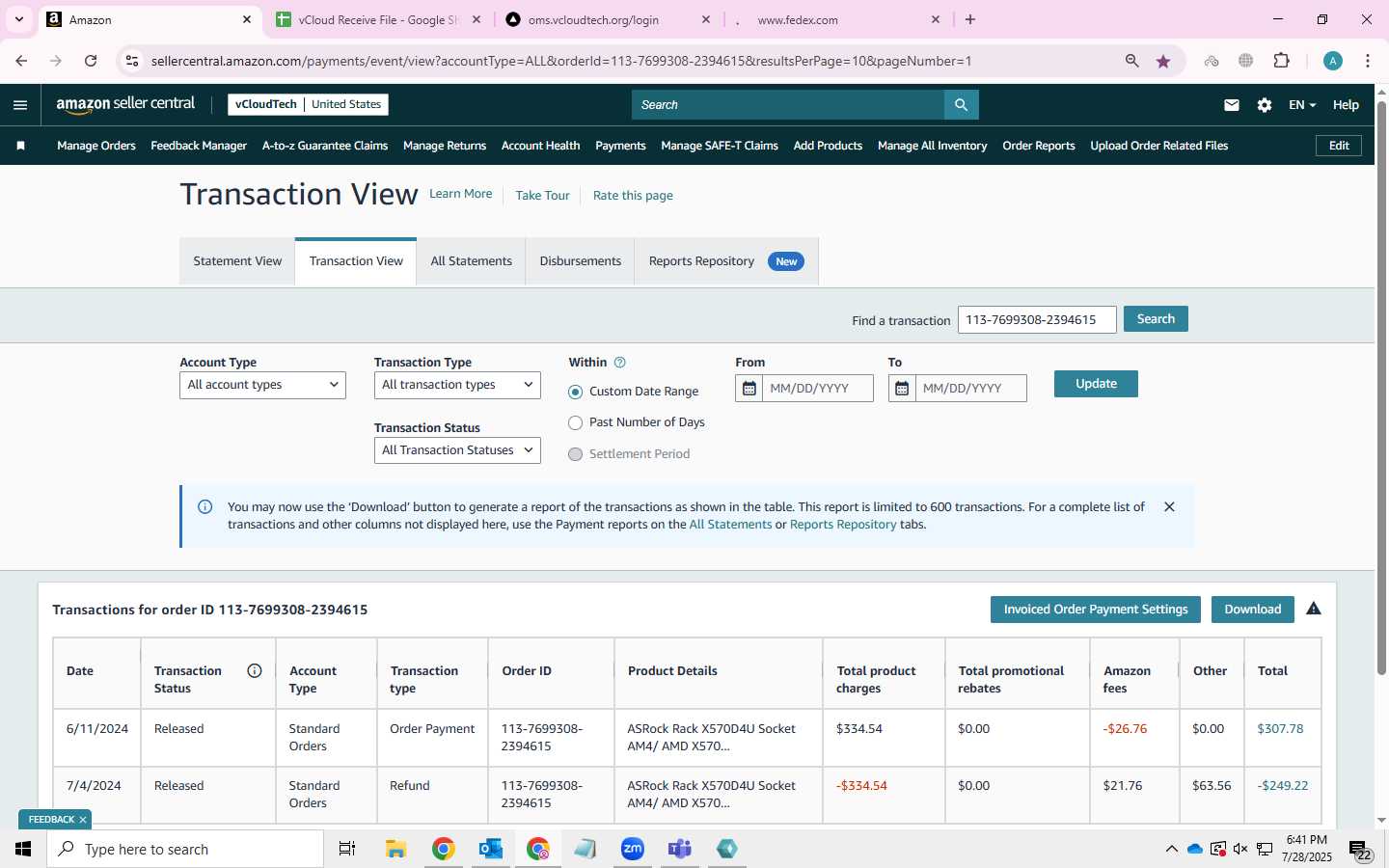Viewport: 1389px width, 868px height.
Task: Select Settlement Period radio button
Action: (576, 454)
